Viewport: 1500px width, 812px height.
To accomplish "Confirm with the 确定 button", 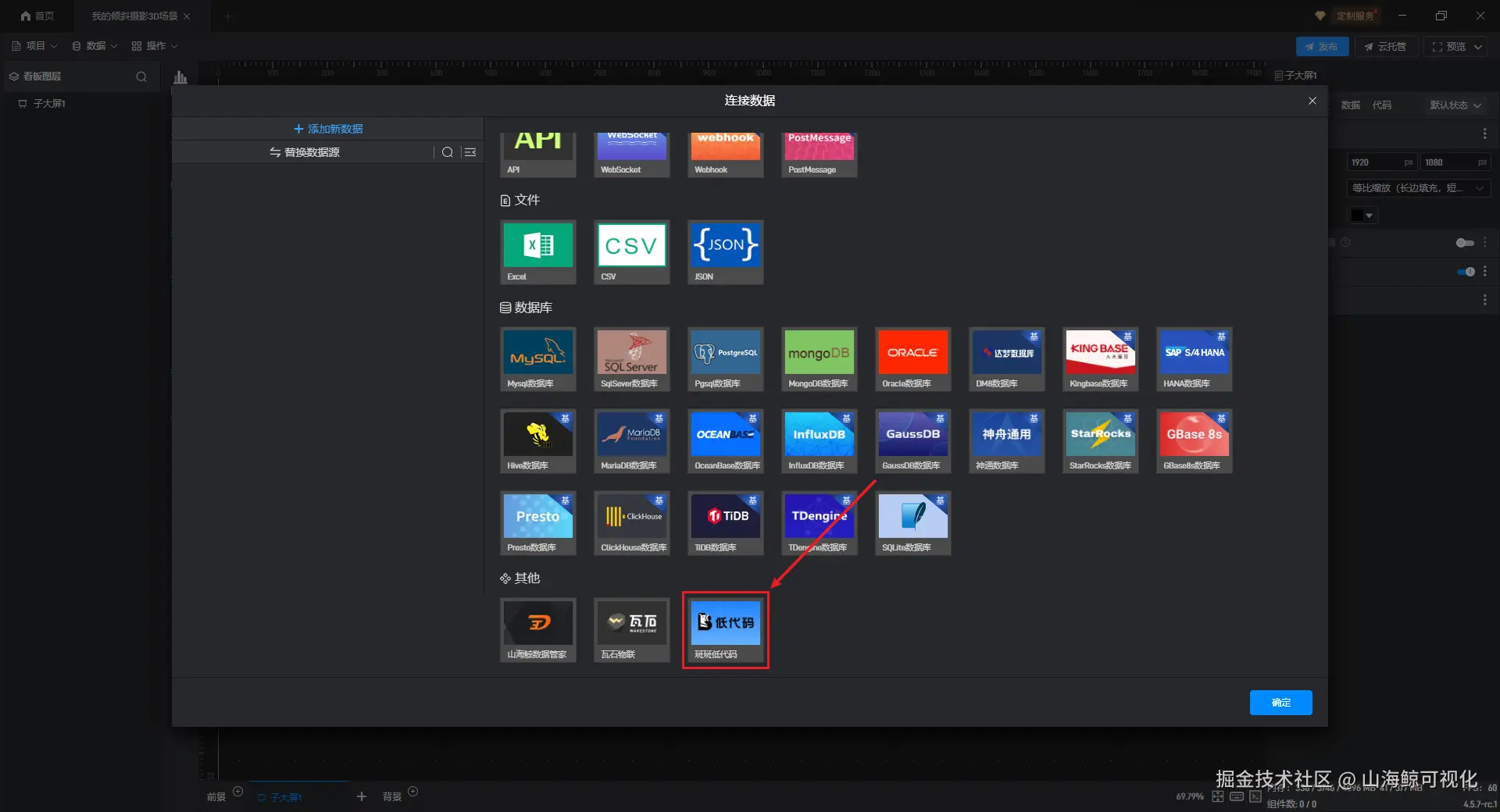I will (x=1280, y=703).
